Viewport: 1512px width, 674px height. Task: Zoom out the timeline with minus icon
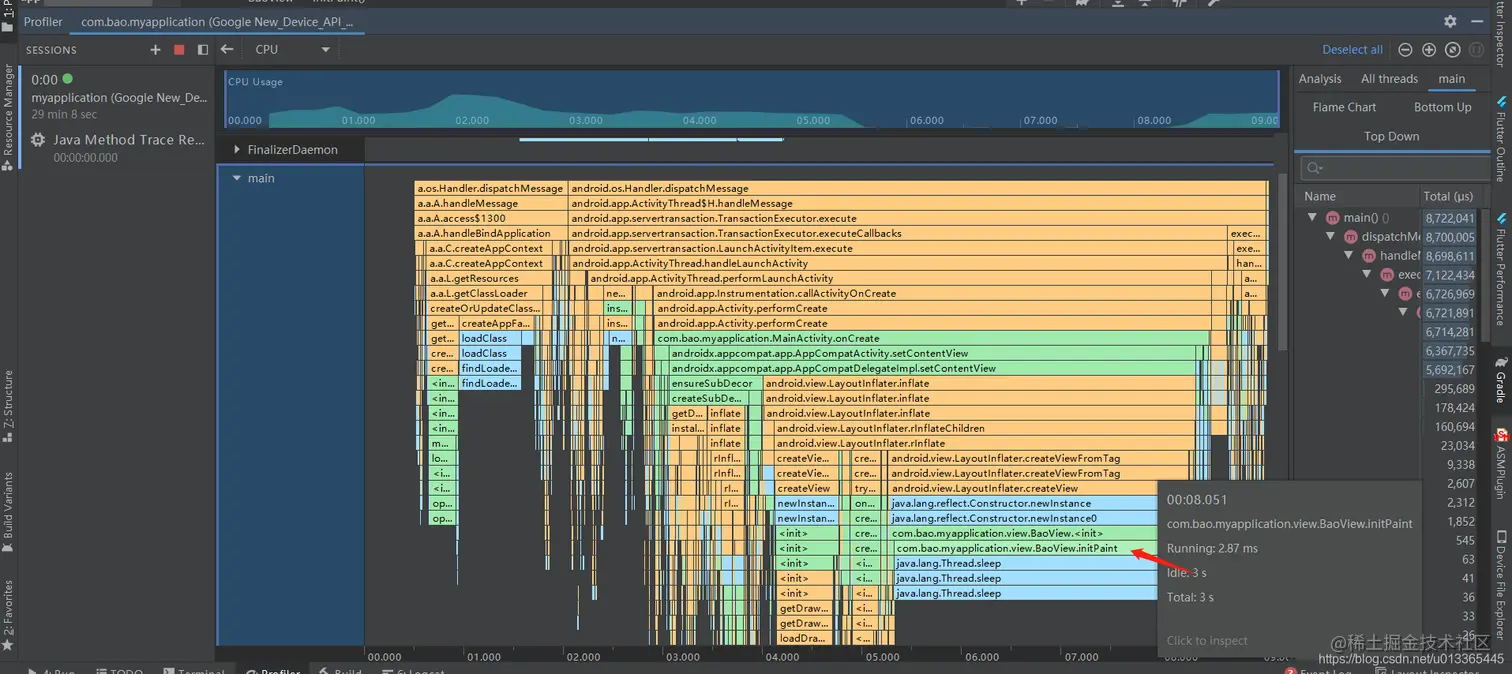click(x=1405, y=50)
